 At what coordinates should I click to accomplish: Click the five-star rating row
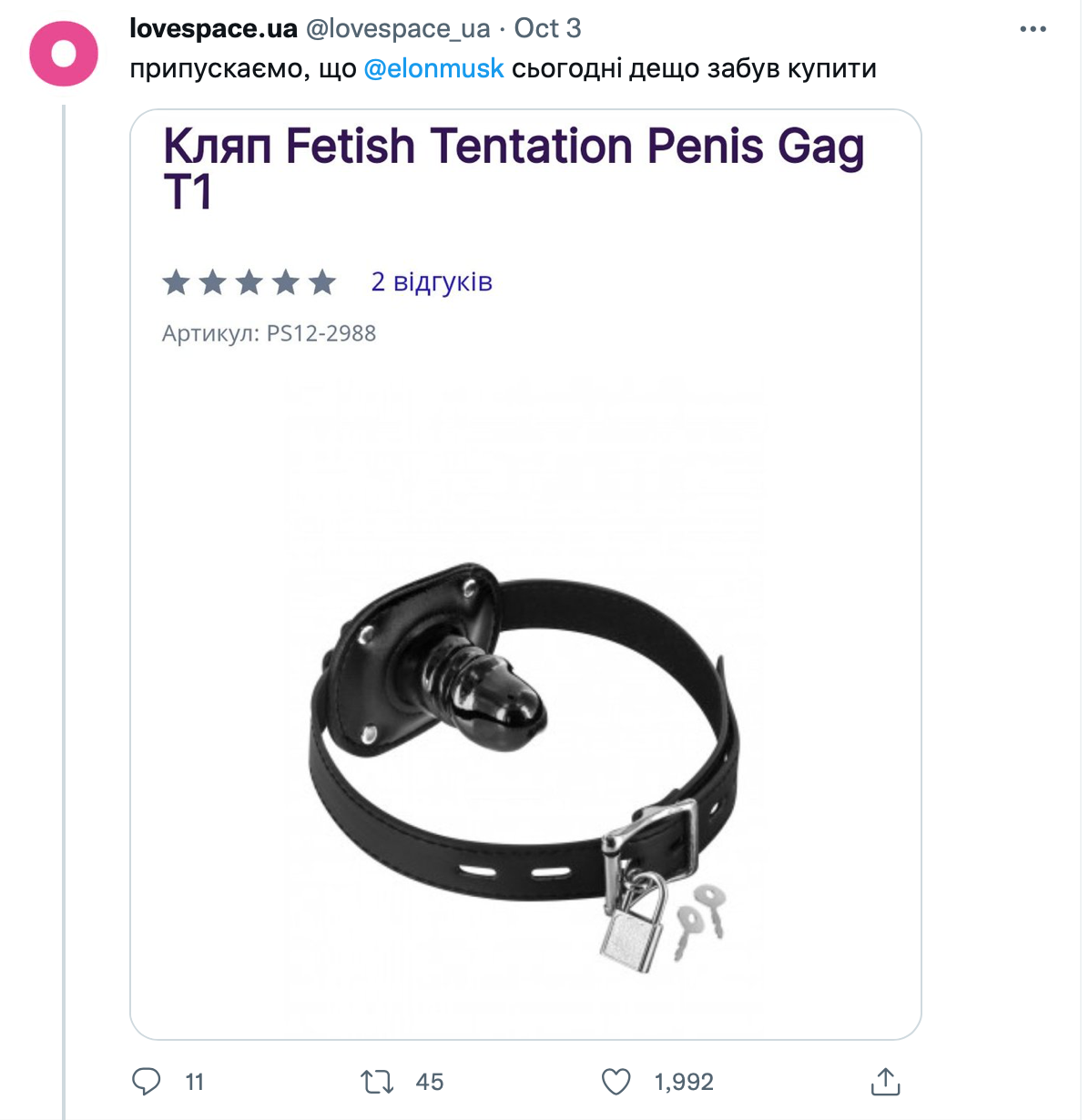[x=249, y=282]
